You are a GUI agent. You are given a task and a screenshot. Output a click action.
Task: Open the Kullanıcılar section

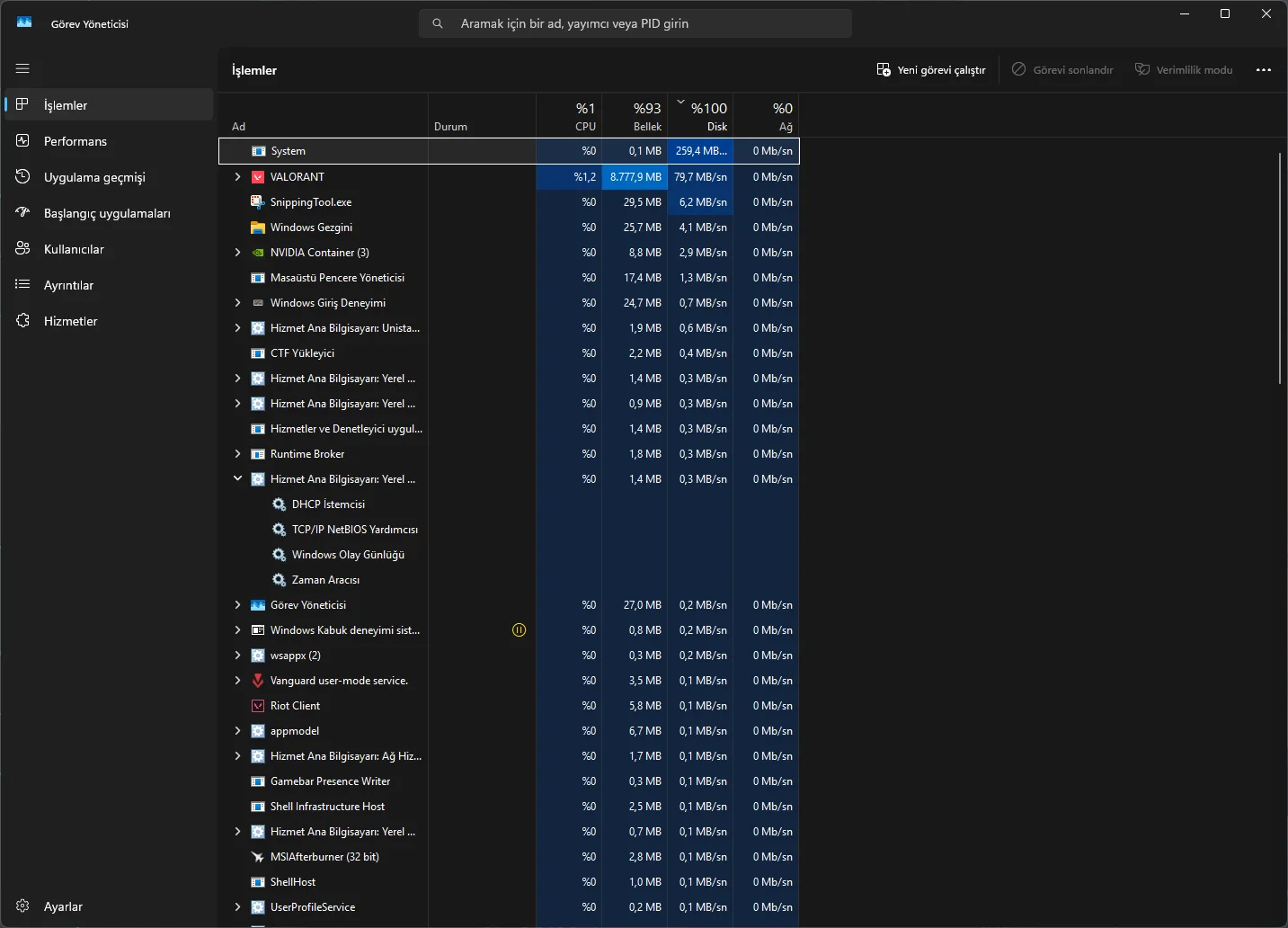click(109, 249)
